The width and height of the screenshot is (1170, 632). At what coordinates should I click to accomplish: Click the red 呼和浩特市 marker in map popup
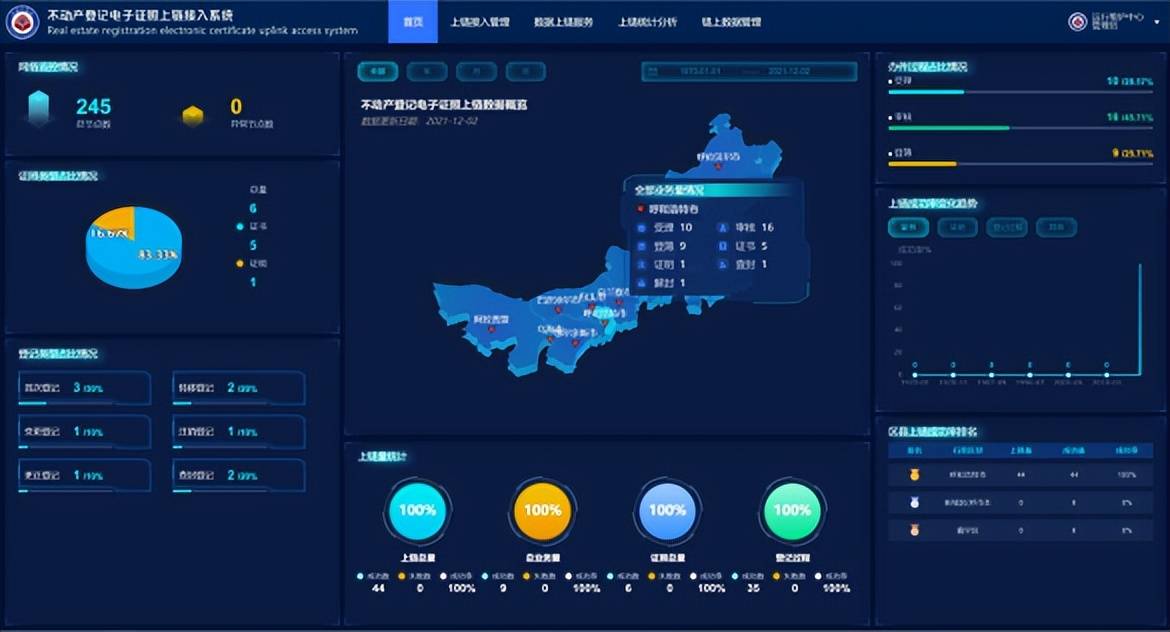(x=640, y=209)
